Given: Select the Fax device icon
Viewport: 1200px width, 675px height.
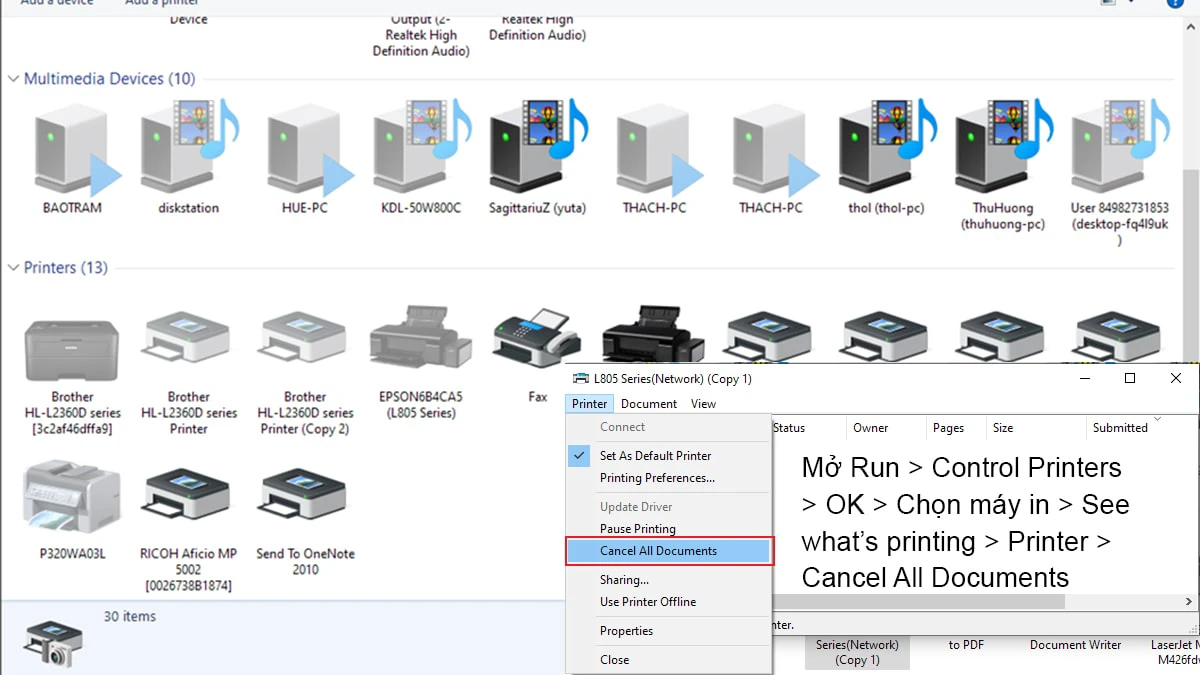Looking at the screenshot, I should tap(538, 340).
